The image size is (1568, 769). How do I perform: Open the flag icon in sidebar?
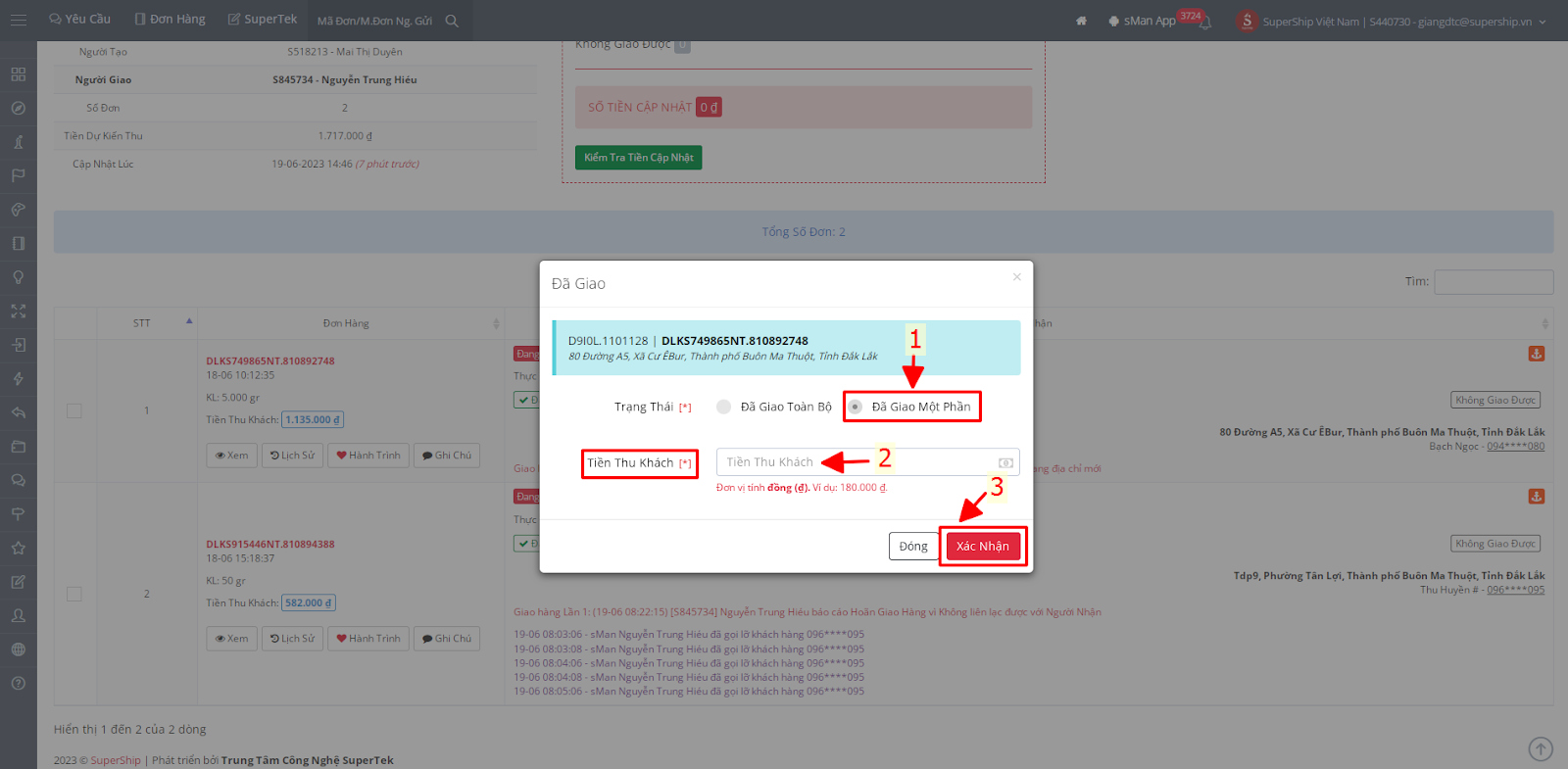click(18, 175)
